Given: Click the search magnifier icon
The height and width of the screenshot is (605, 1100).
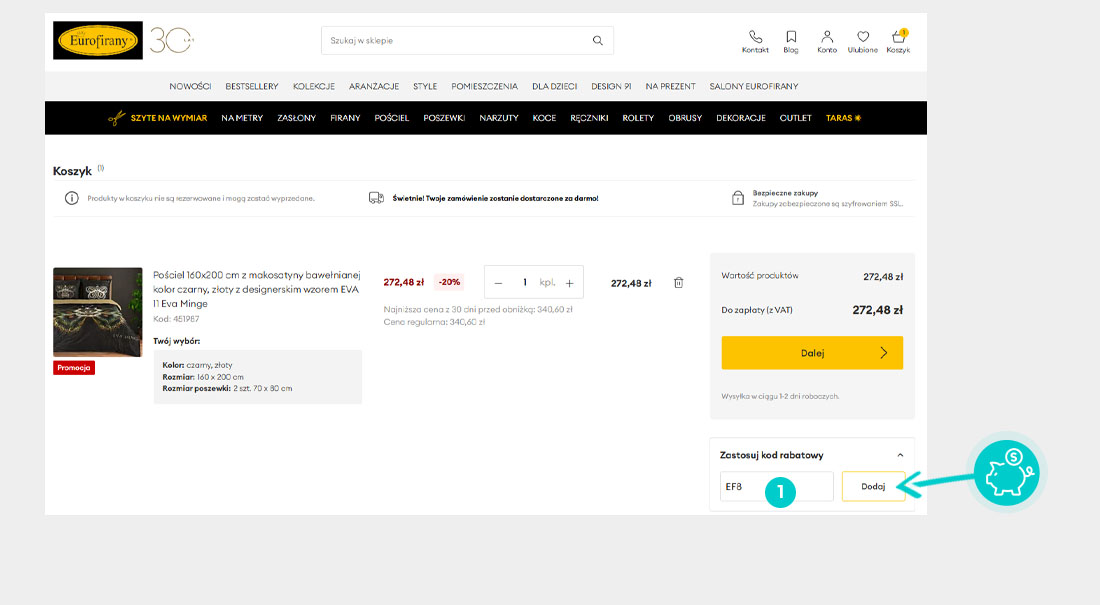Looking at the screenshot, I should [598, 41].
